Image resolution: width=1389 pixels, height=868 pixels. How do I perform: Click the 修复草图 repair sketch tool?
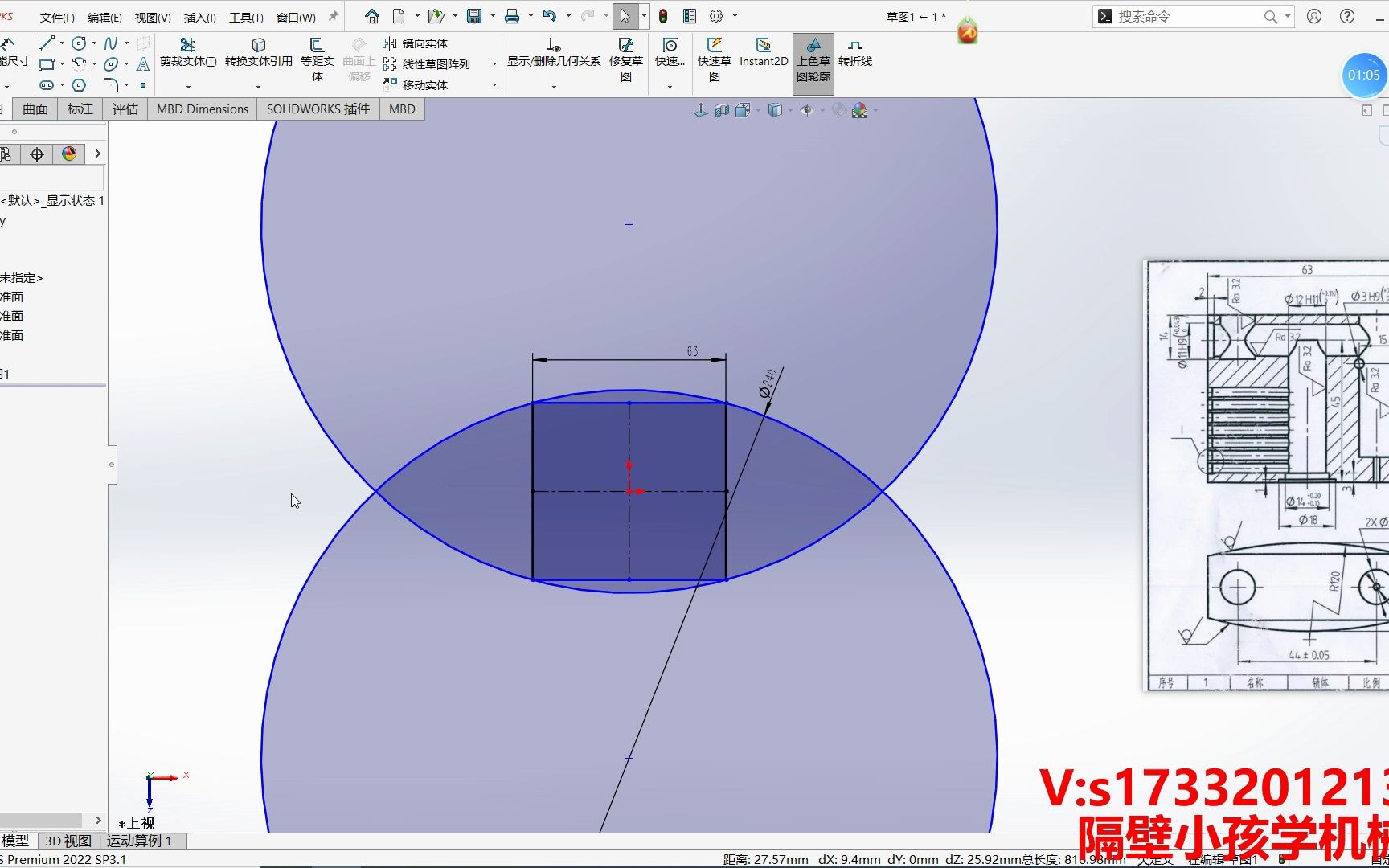[626, 59]
